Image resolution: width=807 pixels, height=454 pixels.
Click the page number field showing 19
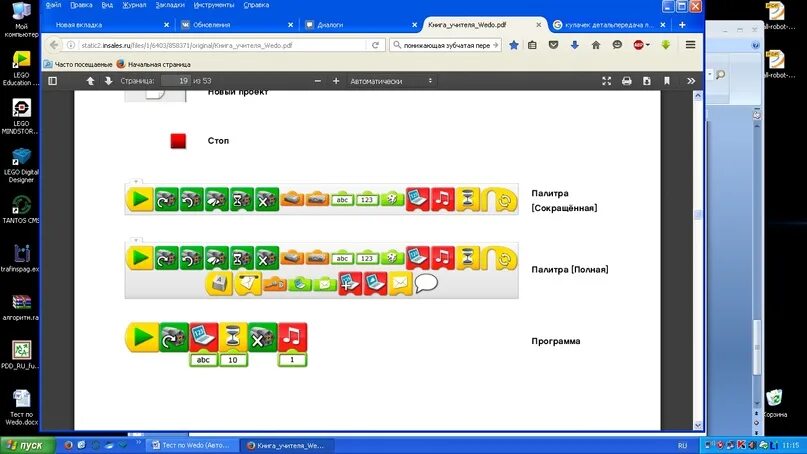[176, 81]
